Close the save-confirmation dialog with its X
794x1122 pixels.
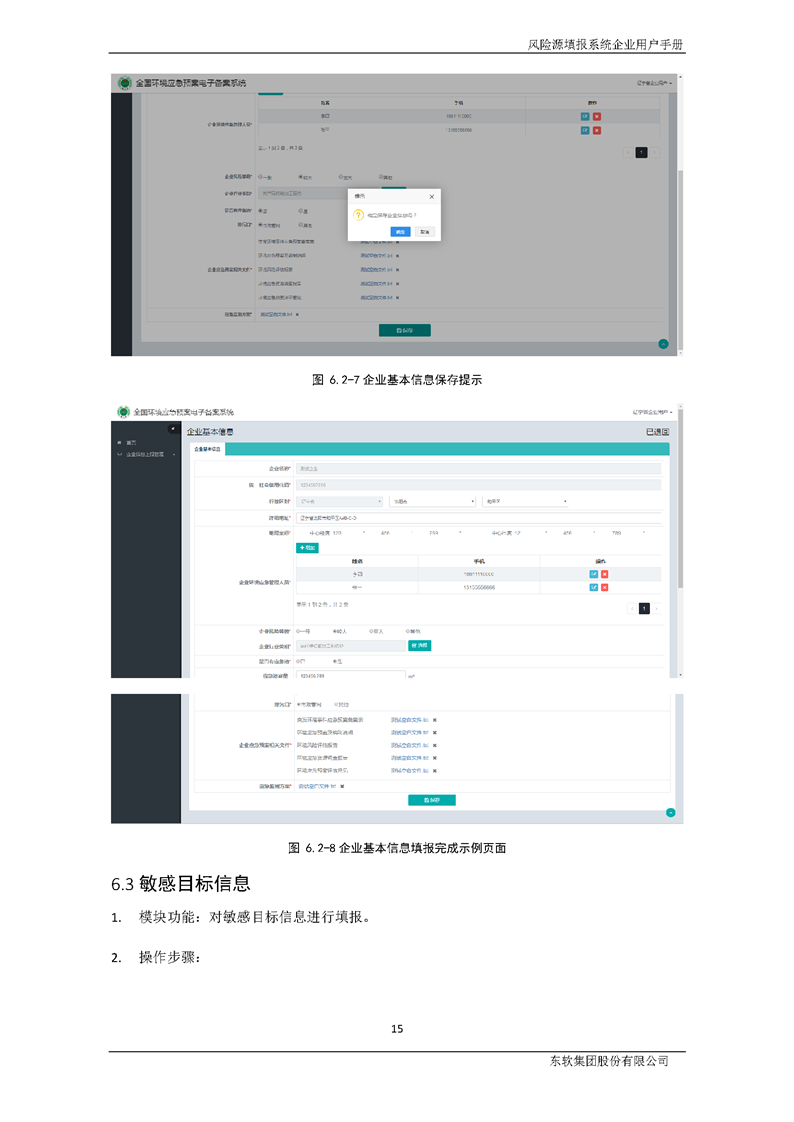click(x=431, y=197)
